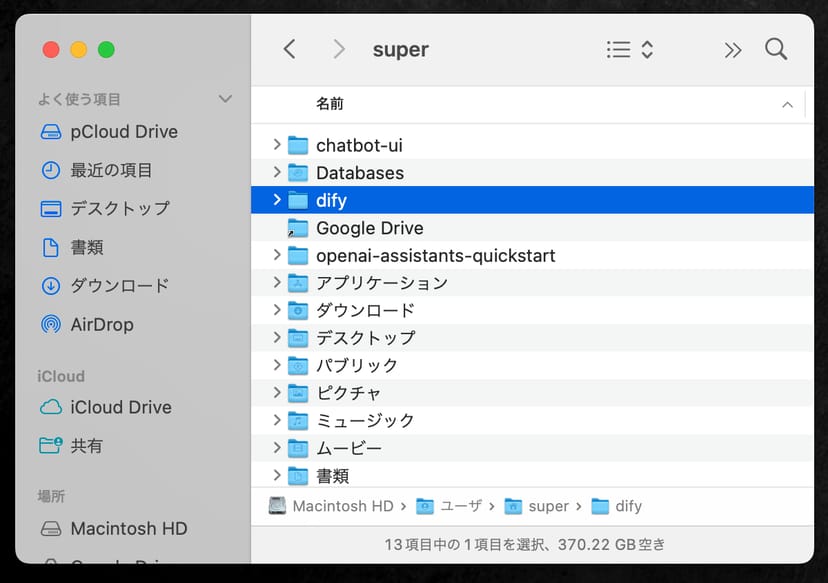Select Macintosh HD under 場所
This screenshot has width=828, height=583.
(128, 528)
